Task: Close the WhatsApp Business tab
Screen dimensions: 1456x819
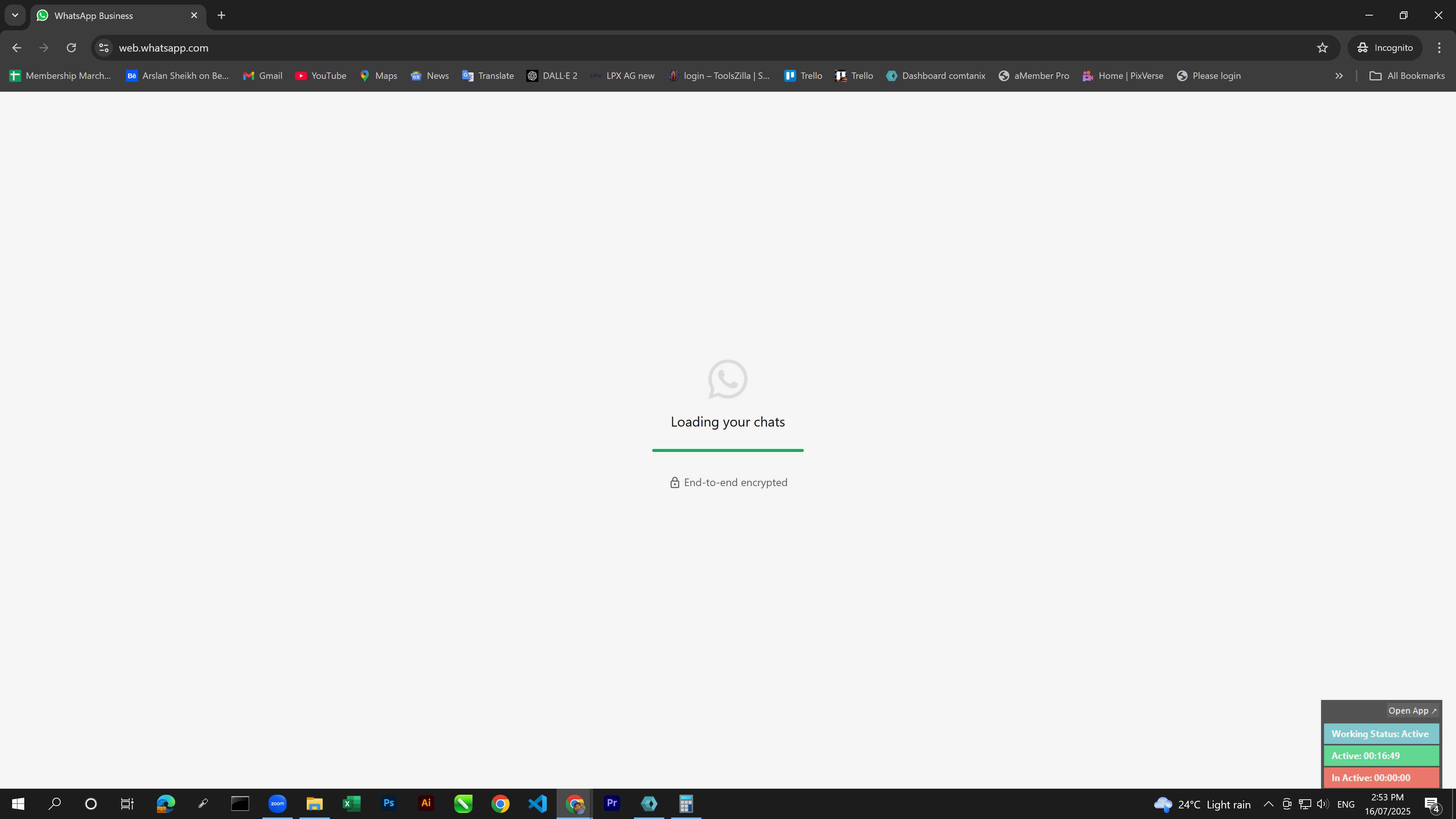Action: (x=195, y=15)
